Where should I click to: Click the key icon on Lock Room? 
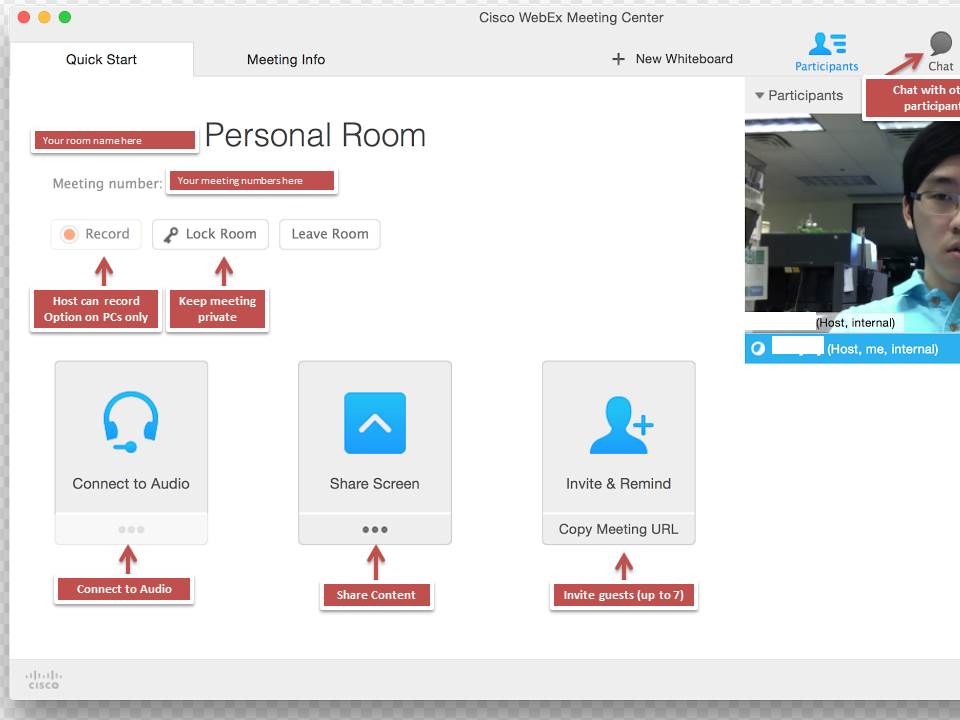pyautogui.click(x=171, y=234)
